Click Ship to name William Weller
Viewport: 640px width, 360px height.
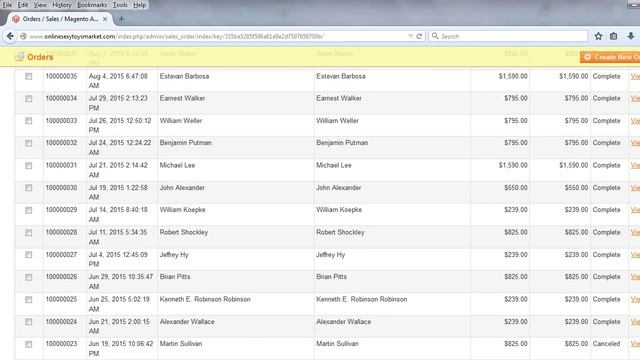point(338,121)
